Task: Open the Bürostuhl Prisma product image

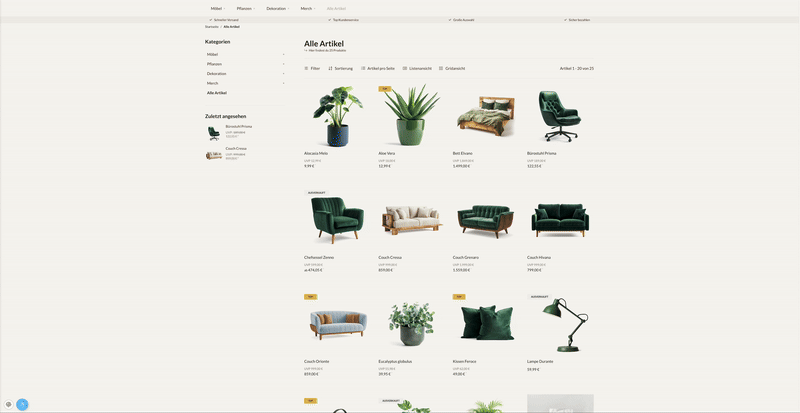Action: point(560,116)
